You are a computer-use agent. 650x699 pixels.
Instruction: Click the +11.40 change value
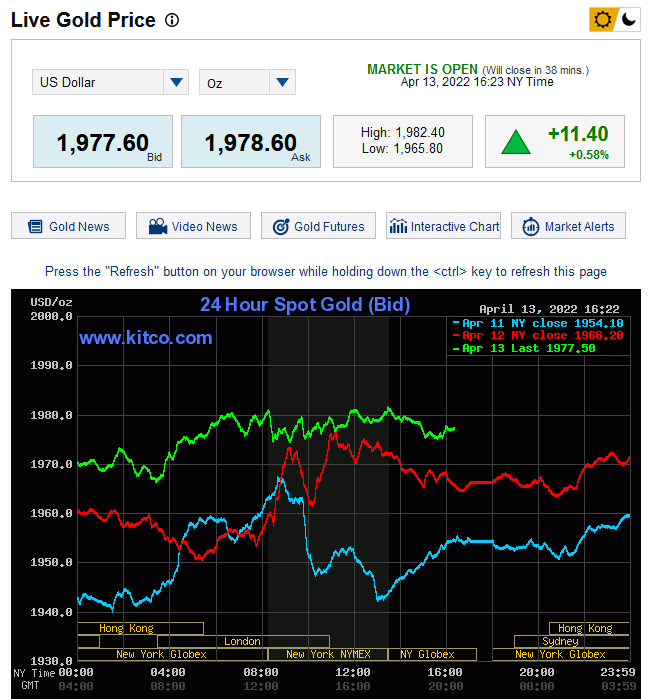coord(578,134)
